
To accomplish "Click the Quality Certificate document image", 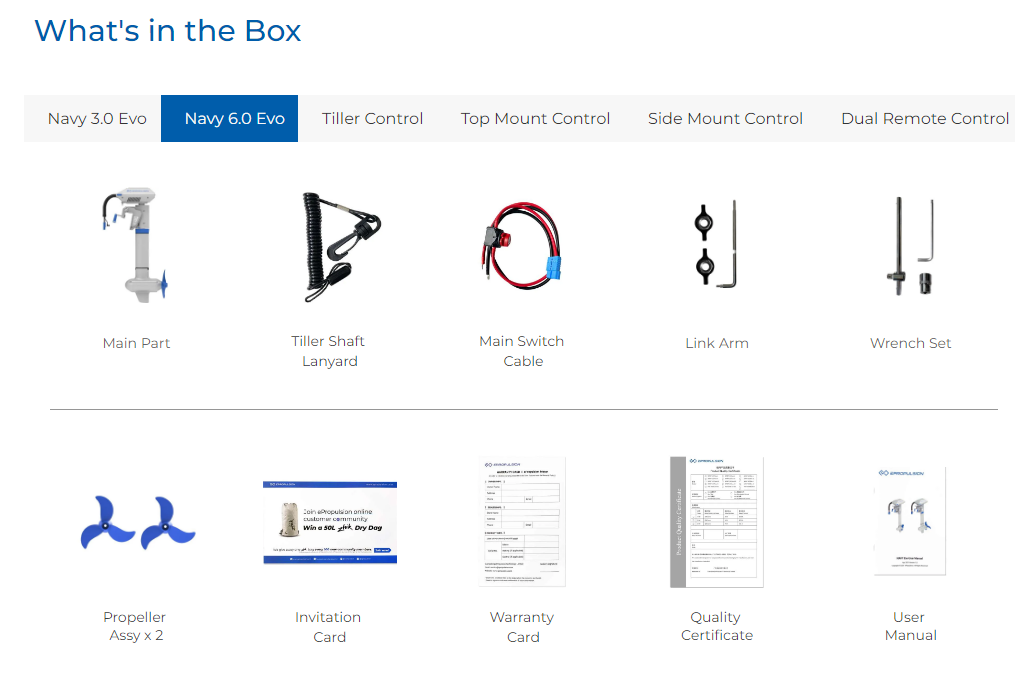I will click(716, 522).
